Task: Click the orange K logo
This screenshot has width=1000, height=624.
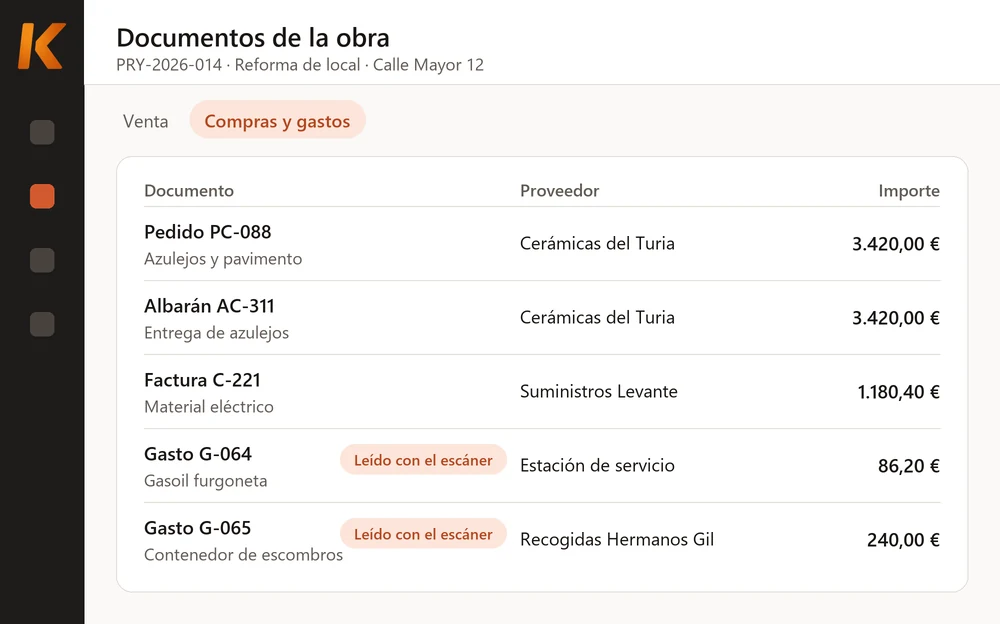Action: point(41,45)
